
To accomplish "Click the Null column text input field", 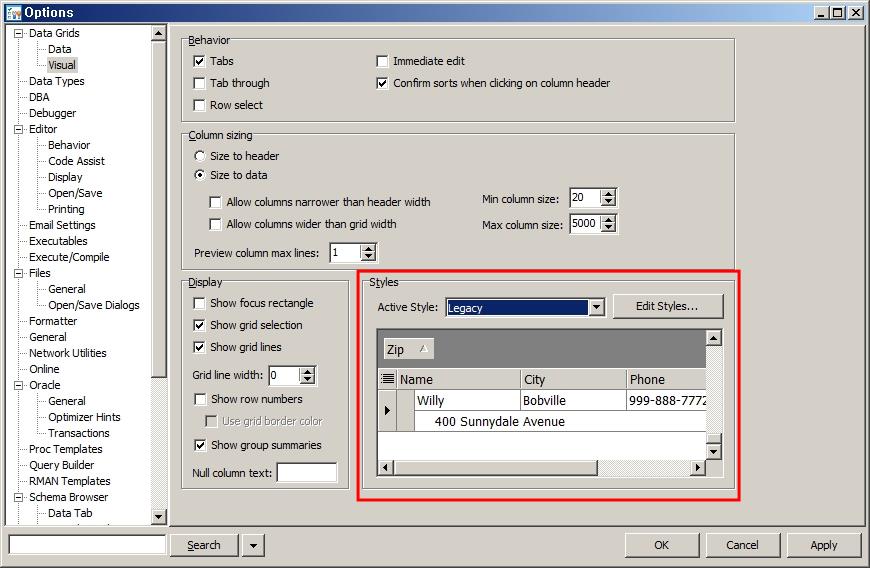I will click(x=307, y=473).
